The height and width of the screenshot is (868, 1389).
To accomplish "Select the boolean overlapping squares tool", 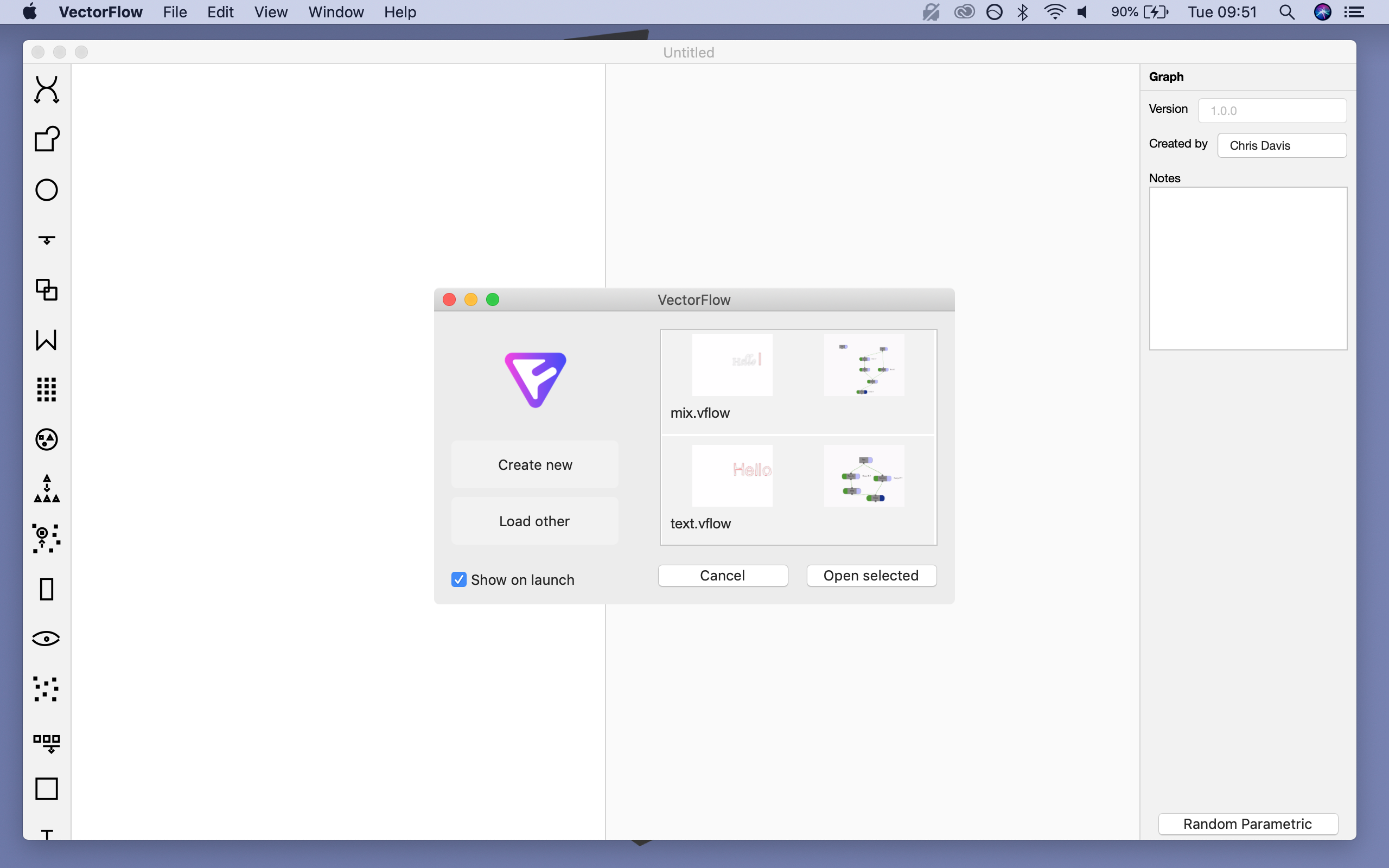I will pos(47,289).
